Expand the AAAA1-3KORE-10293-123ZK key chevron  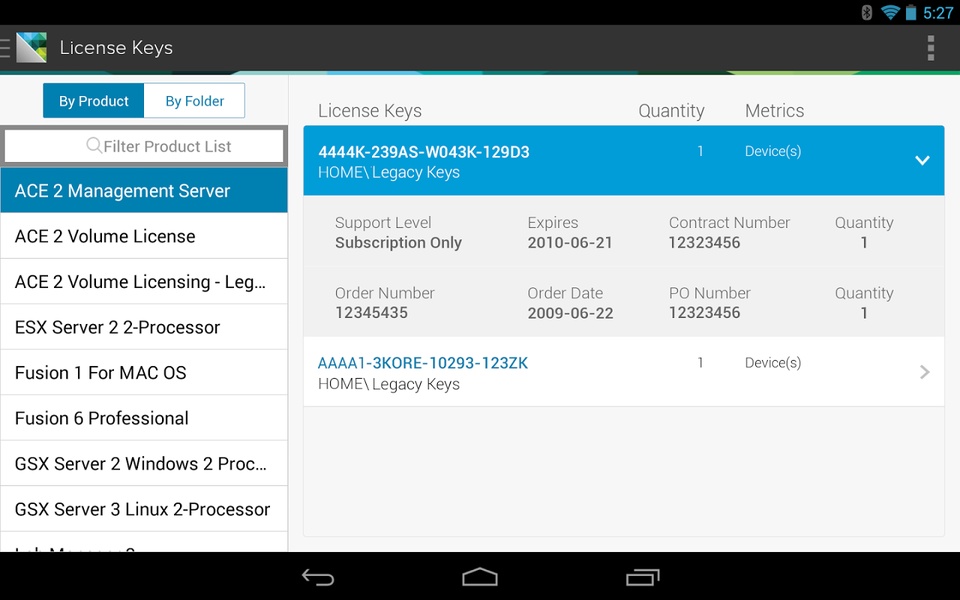tap(924, 372)
